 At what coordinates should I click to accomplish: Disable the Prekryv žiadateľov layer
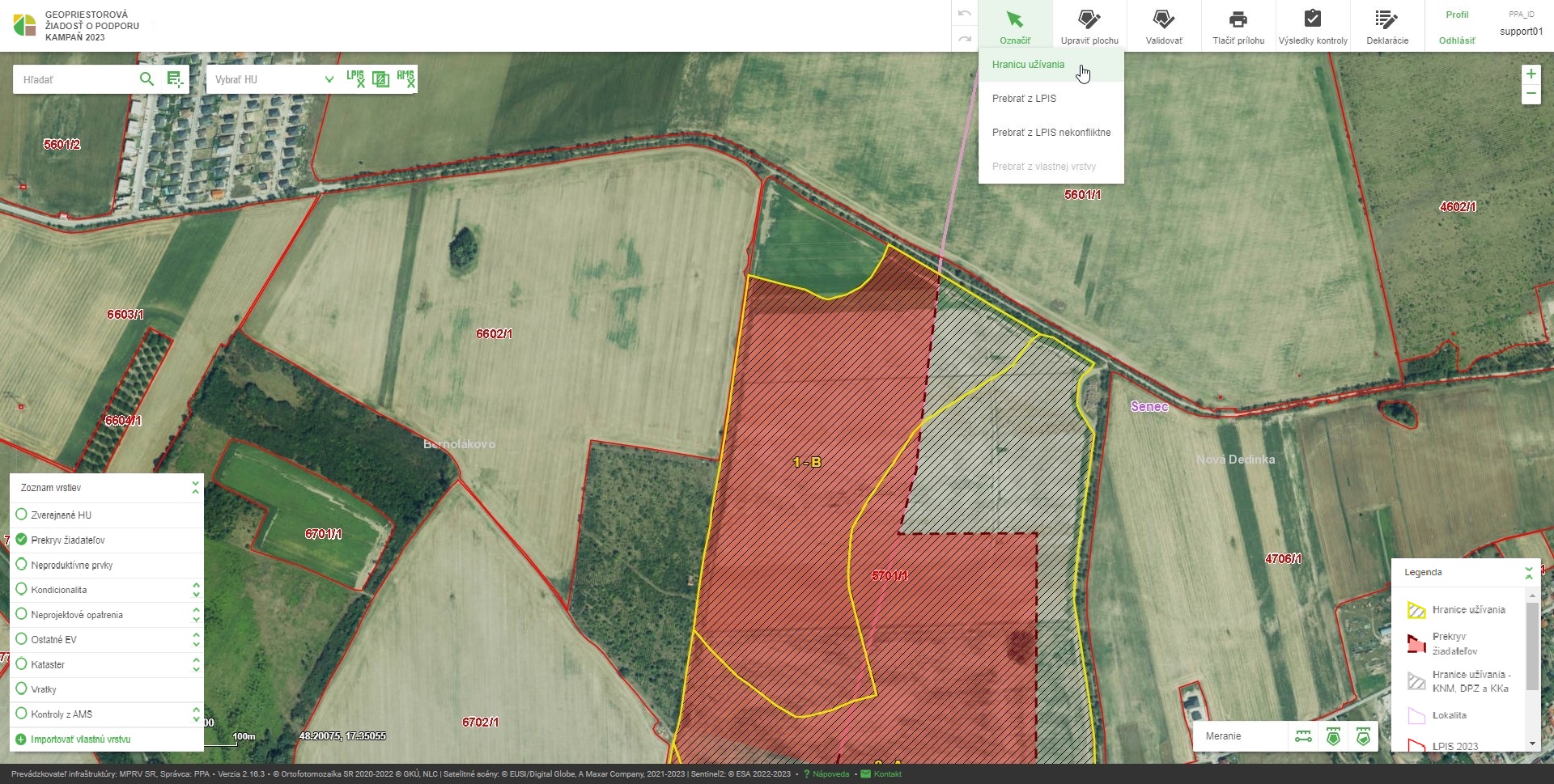pyautogui.click(x=22, y=540)
